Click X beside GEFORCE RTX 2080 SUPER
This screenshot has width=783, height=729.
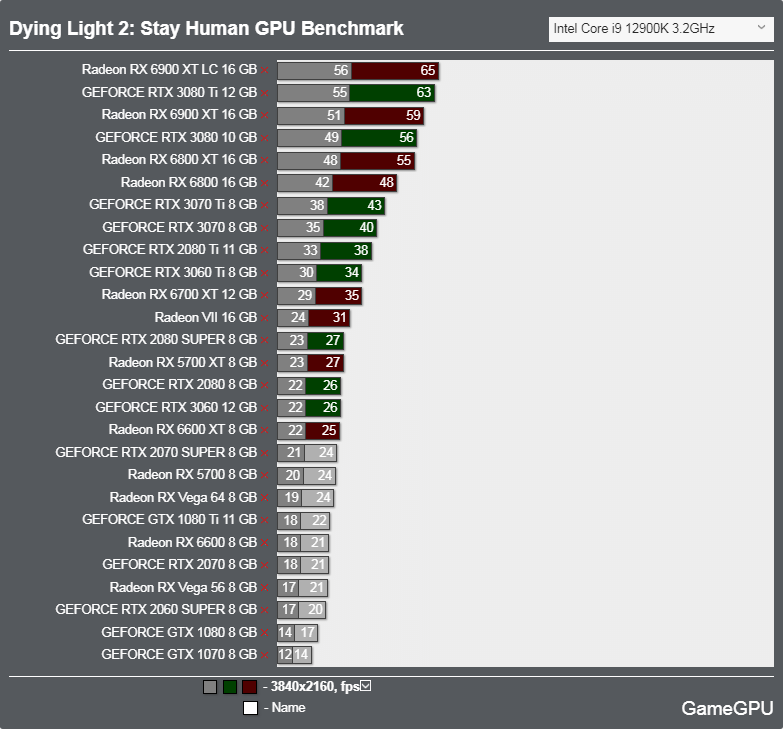click(265, 340)
